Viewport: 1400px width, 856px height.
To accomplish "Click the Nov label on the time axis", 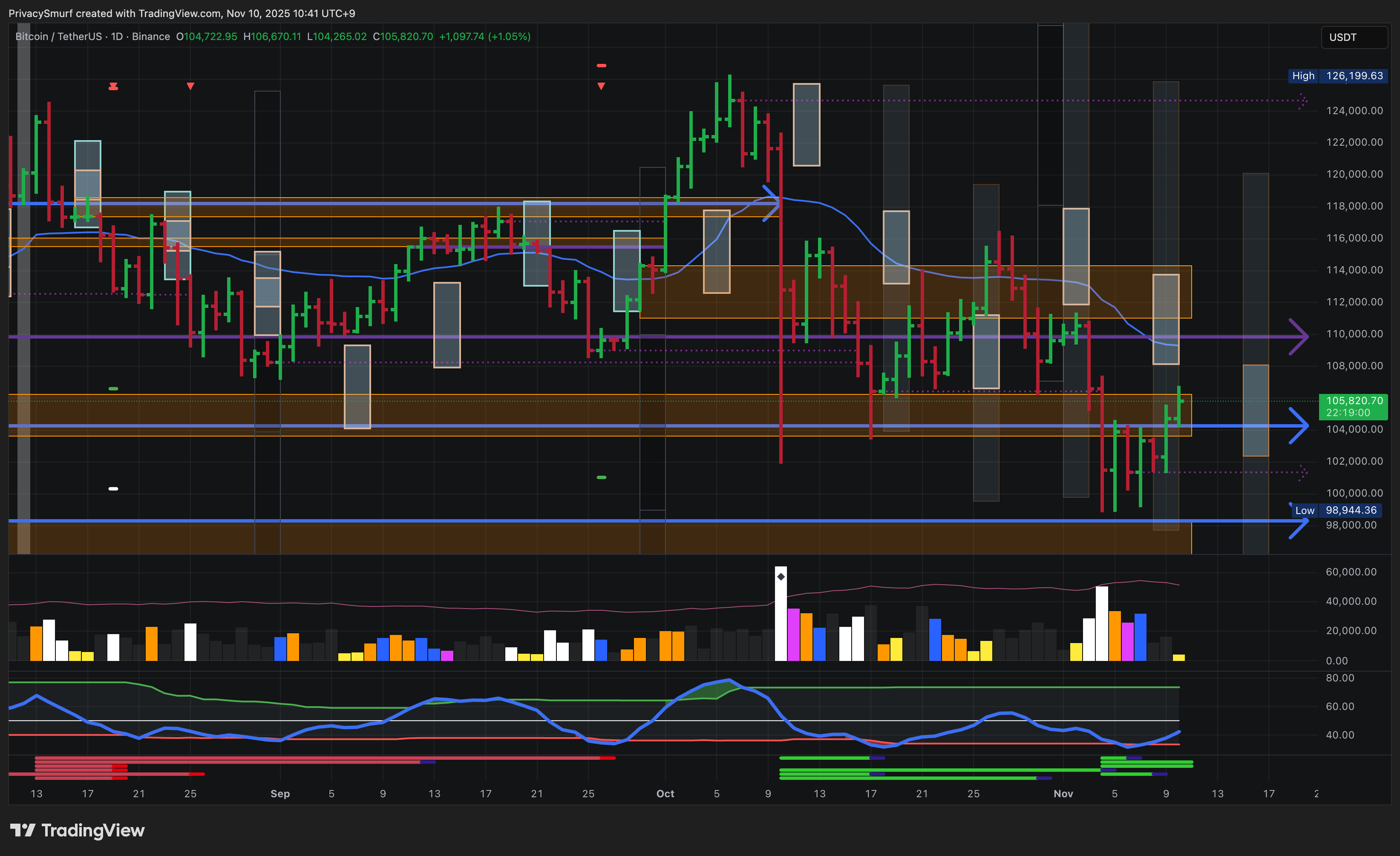I will pos(1063,793).
